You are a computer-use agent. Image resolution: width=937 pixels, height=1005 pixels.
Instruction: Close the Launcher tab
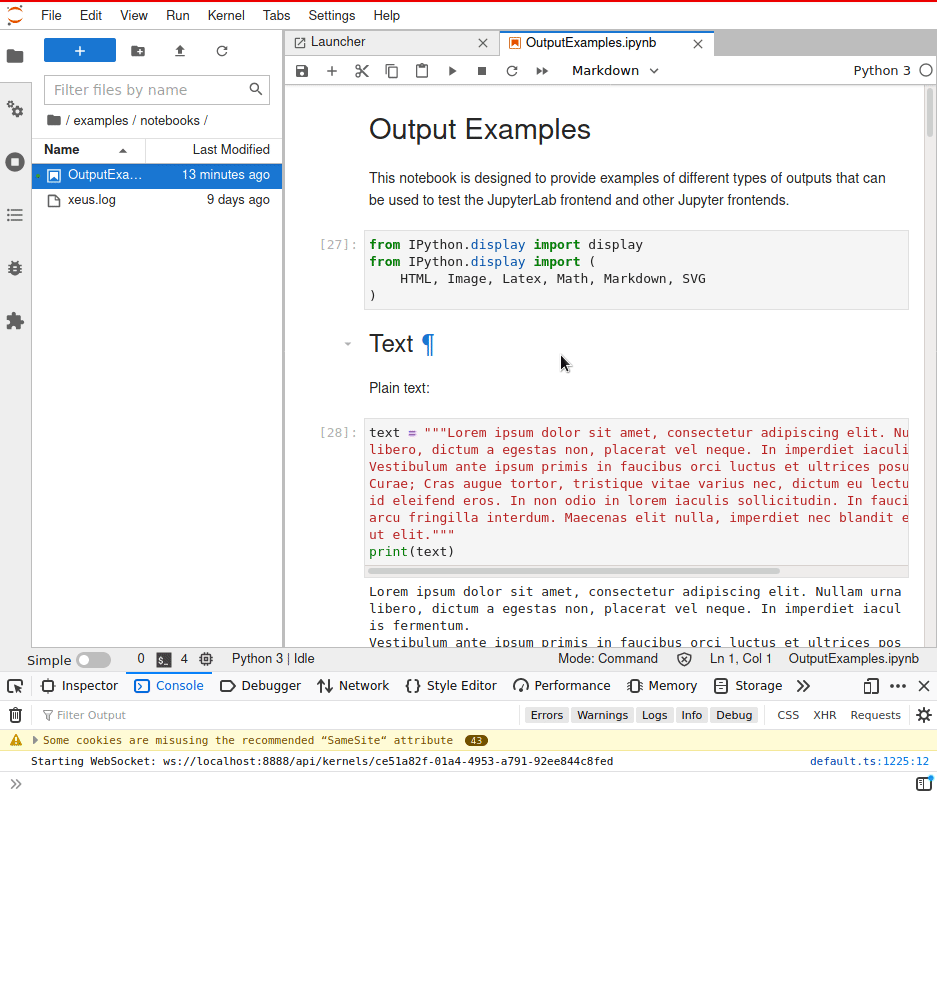pyautogui.click(x=483, y=43)
